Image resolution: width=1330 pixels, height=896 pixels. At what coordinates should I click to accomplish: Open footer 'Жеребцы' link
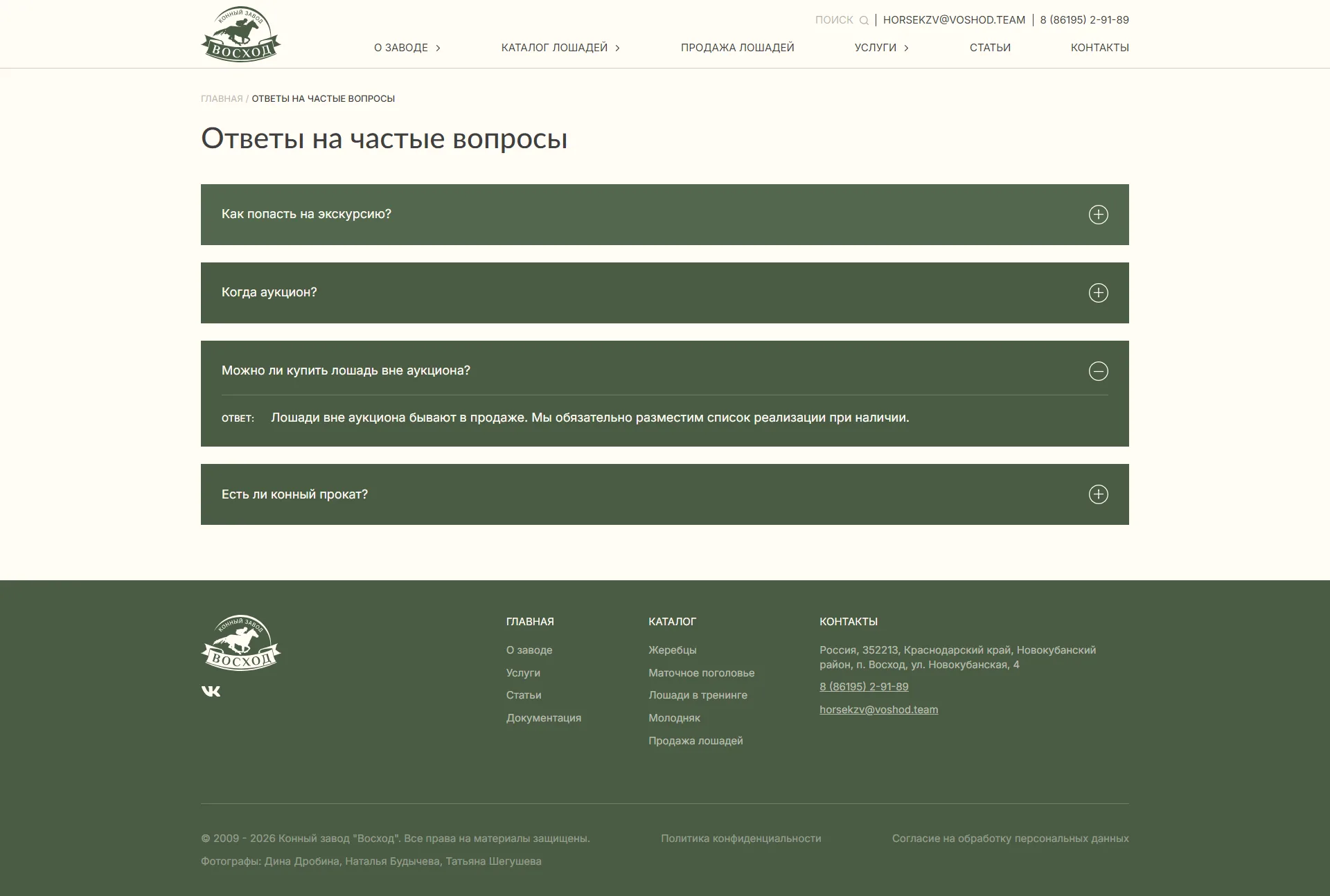(672, 650)
